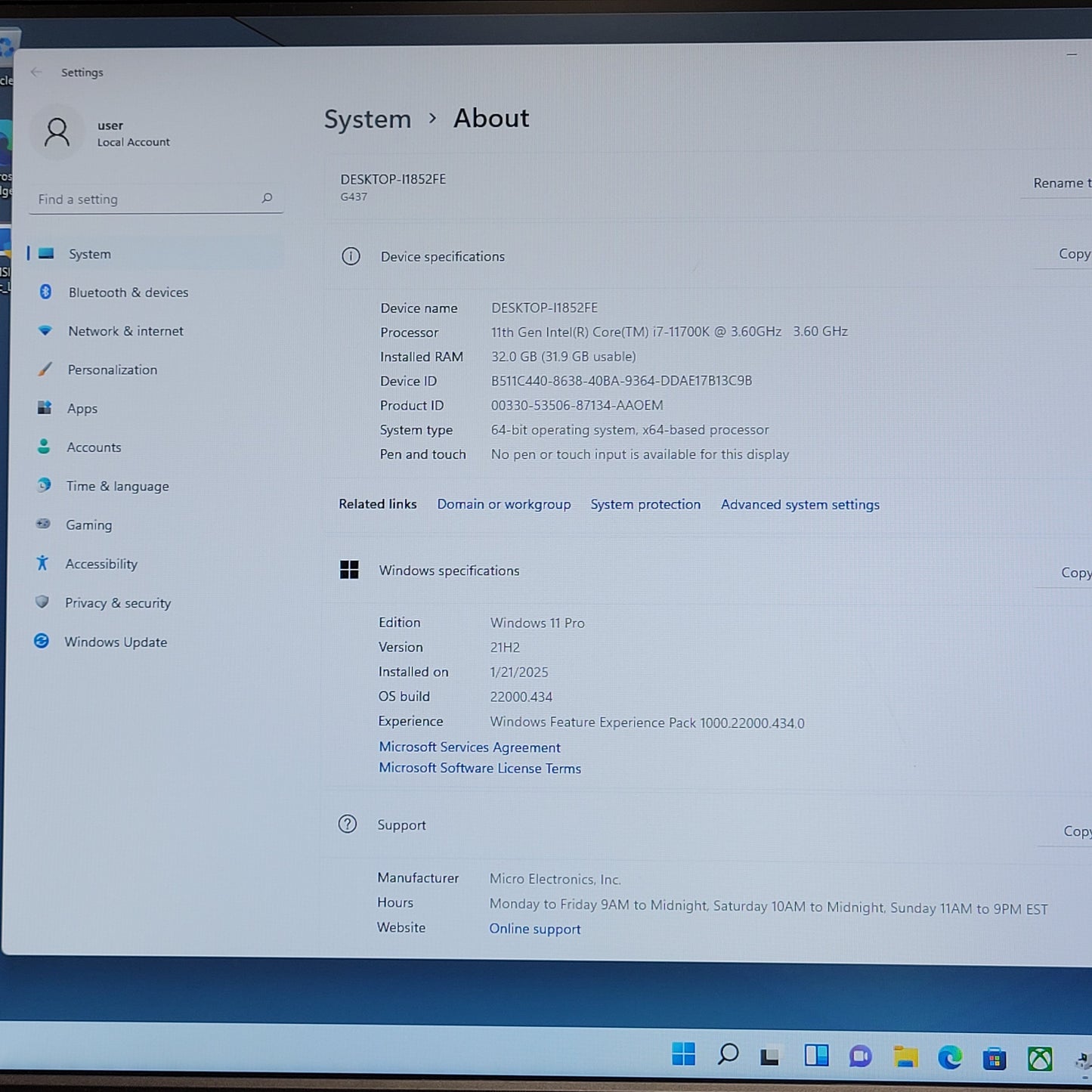Open Microsoft Store from the taskbar

coord(995,1059)
